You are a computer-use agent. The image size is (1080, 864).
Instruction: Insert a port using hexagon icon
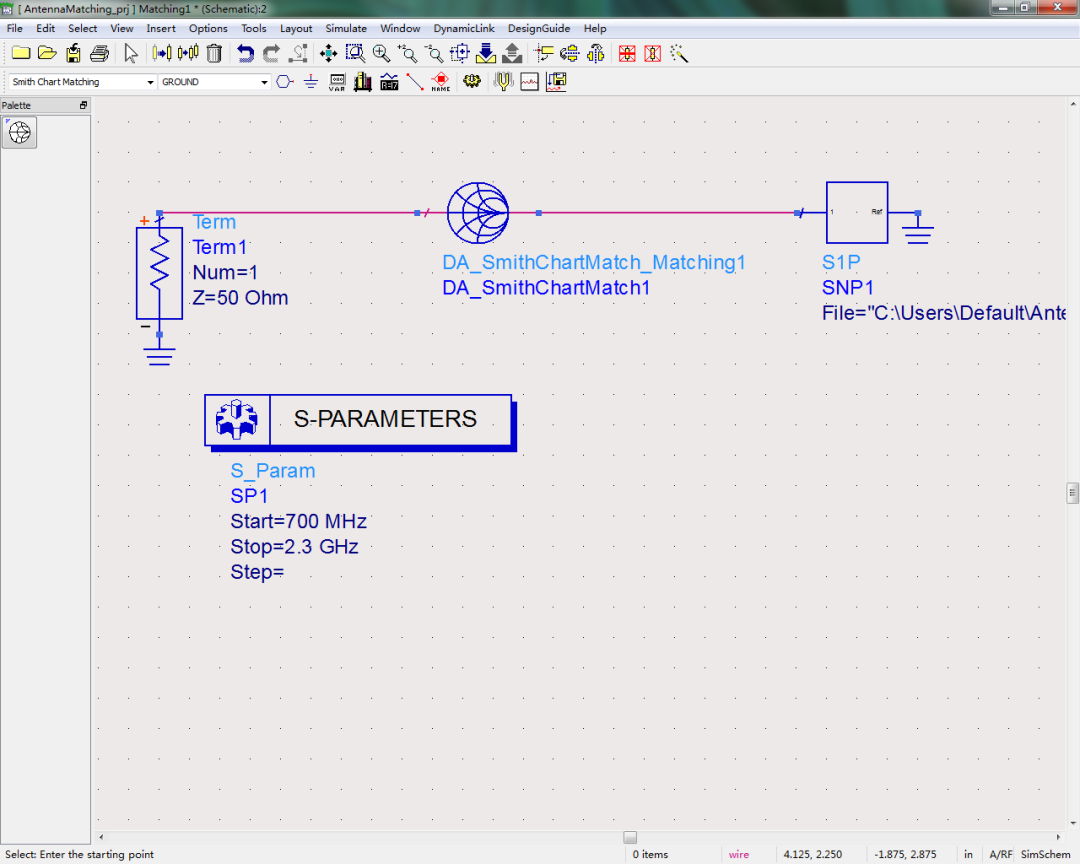[284, 82]
